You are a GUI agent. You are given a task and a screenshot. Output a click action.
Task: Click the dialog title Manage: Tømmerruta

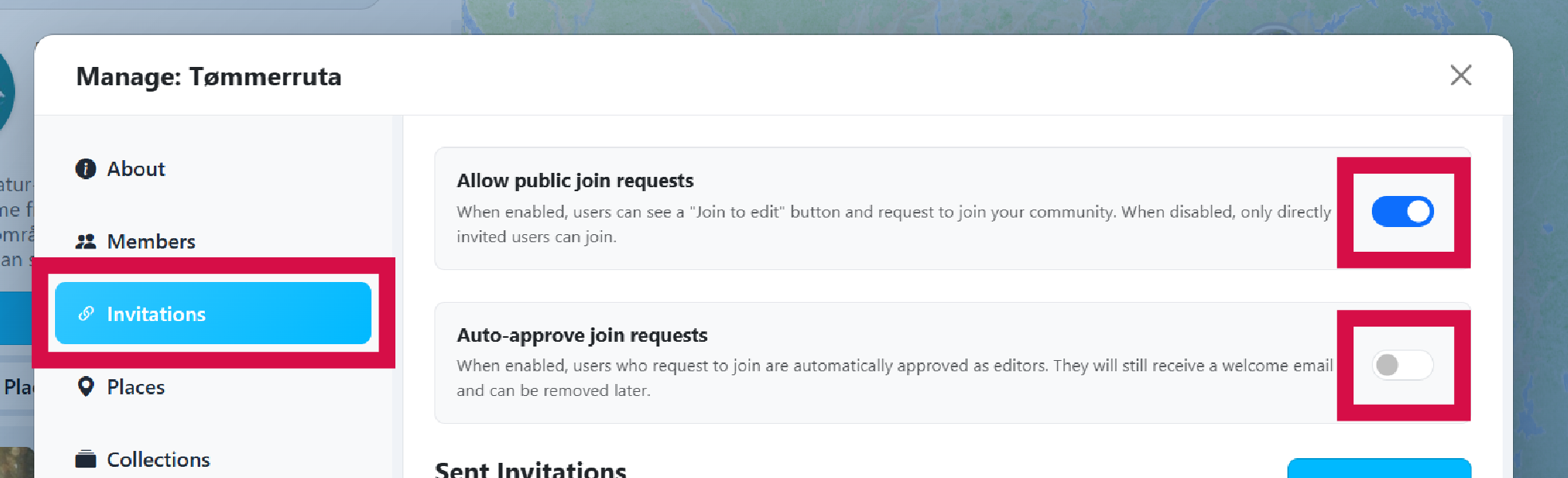tap(209, 76)
